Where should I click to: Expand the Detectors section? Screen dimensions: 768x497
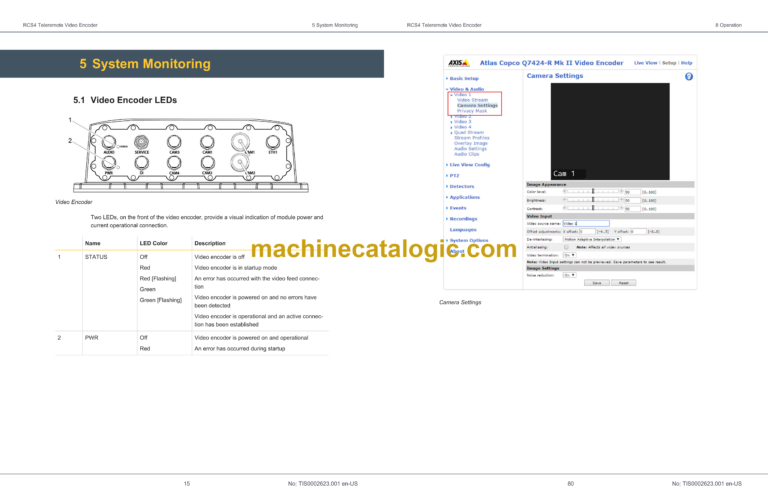click(461, 187)
